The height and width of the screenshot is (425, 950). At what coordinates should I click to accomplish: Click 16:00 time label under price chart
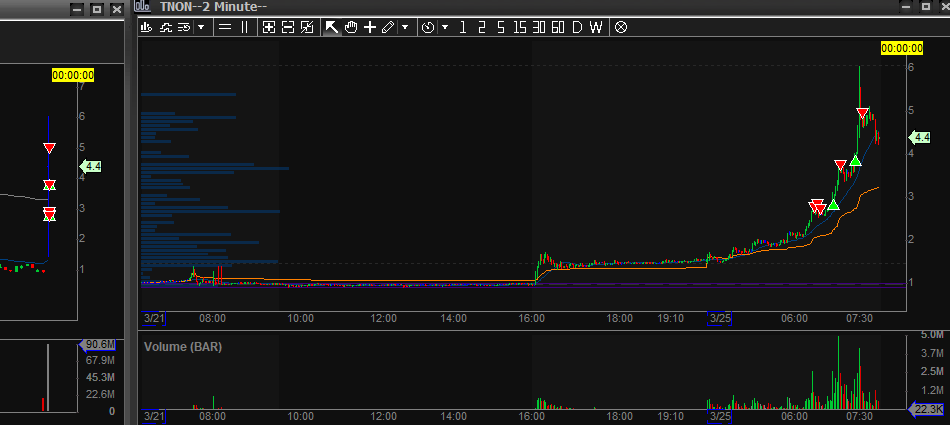(532, 318)
